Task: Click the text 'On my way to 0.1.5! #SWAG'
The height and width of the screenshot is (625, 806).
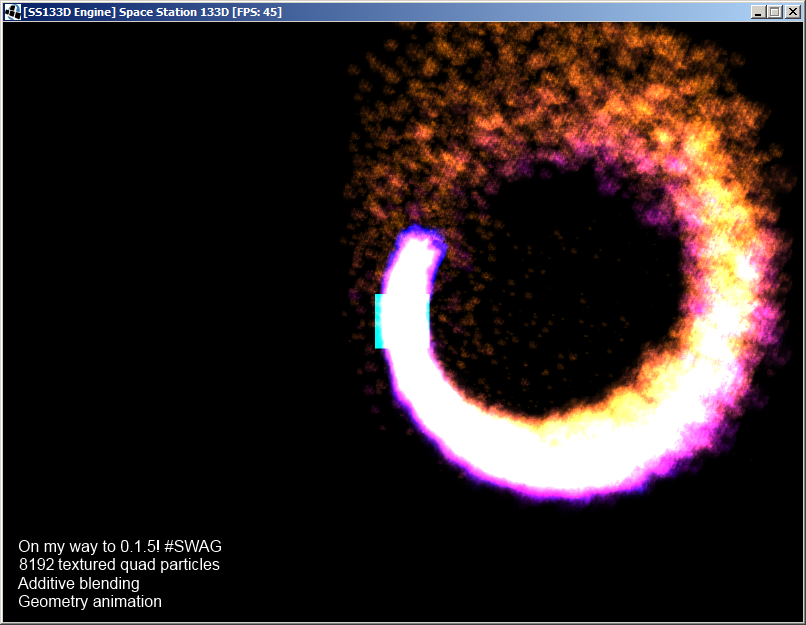Action: click(120, 546)
